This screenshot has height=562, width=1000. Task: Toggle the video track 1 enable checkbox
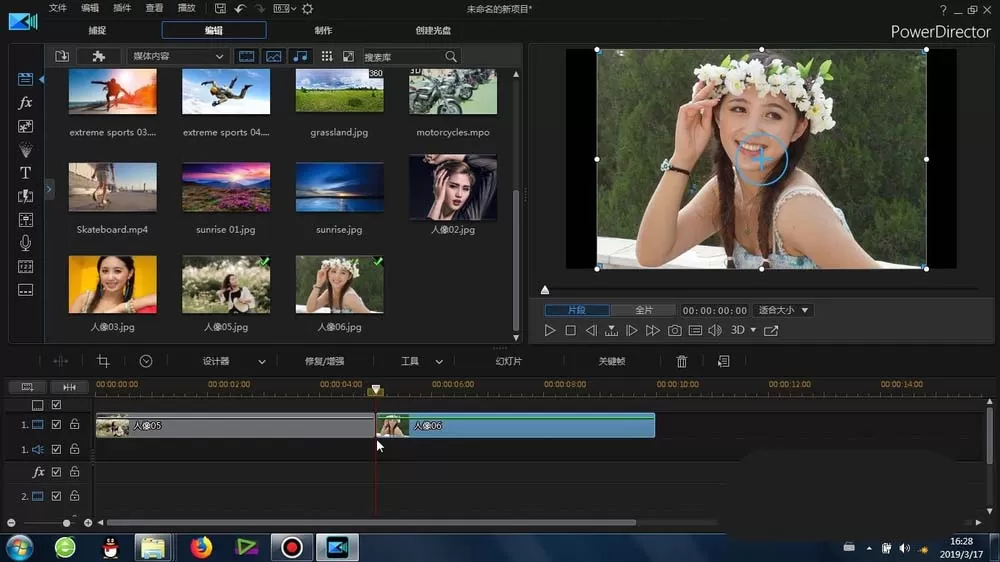[56, 424]
